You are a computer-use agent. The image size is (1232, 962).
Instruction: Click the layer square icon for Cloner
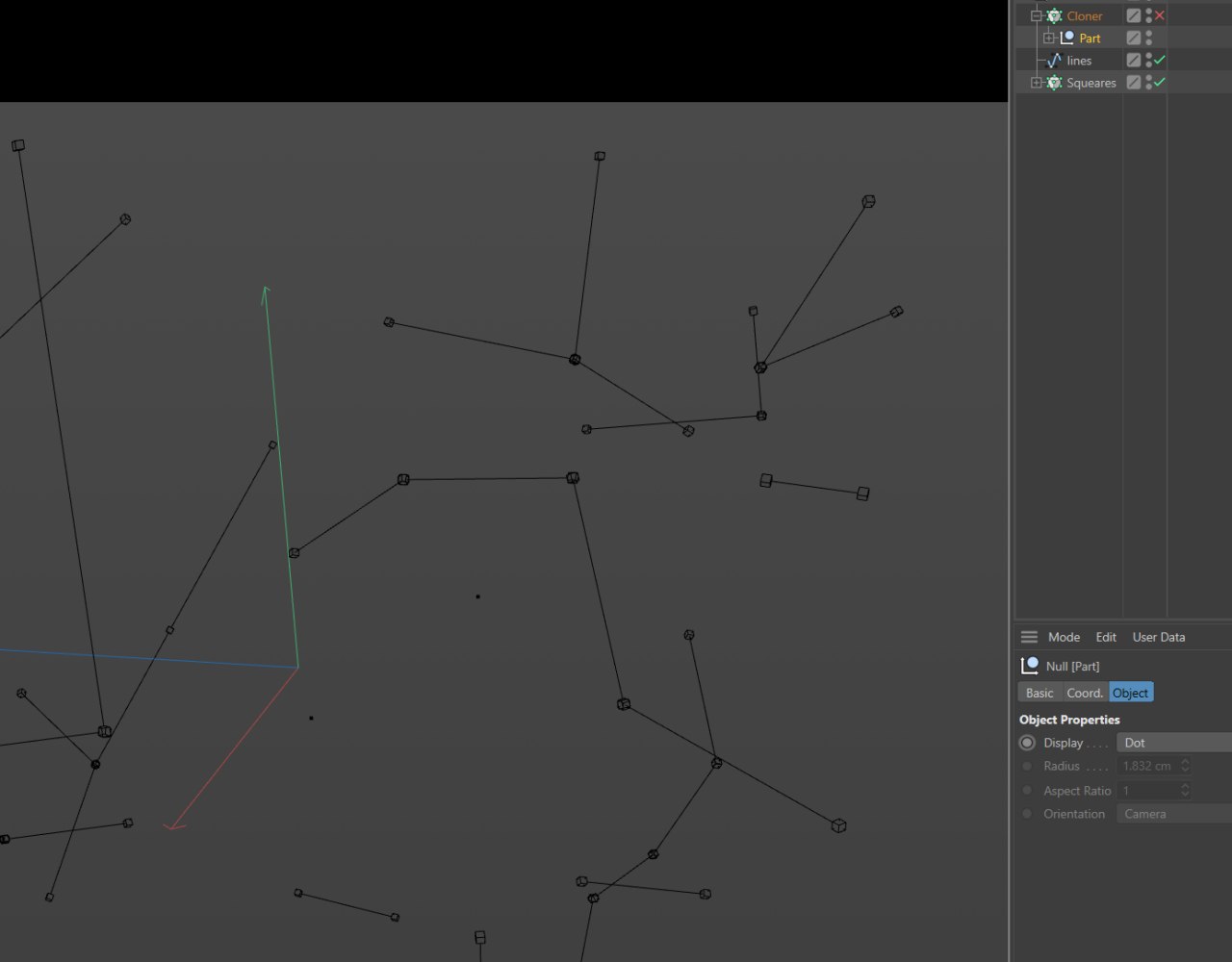coord(1134,15)
